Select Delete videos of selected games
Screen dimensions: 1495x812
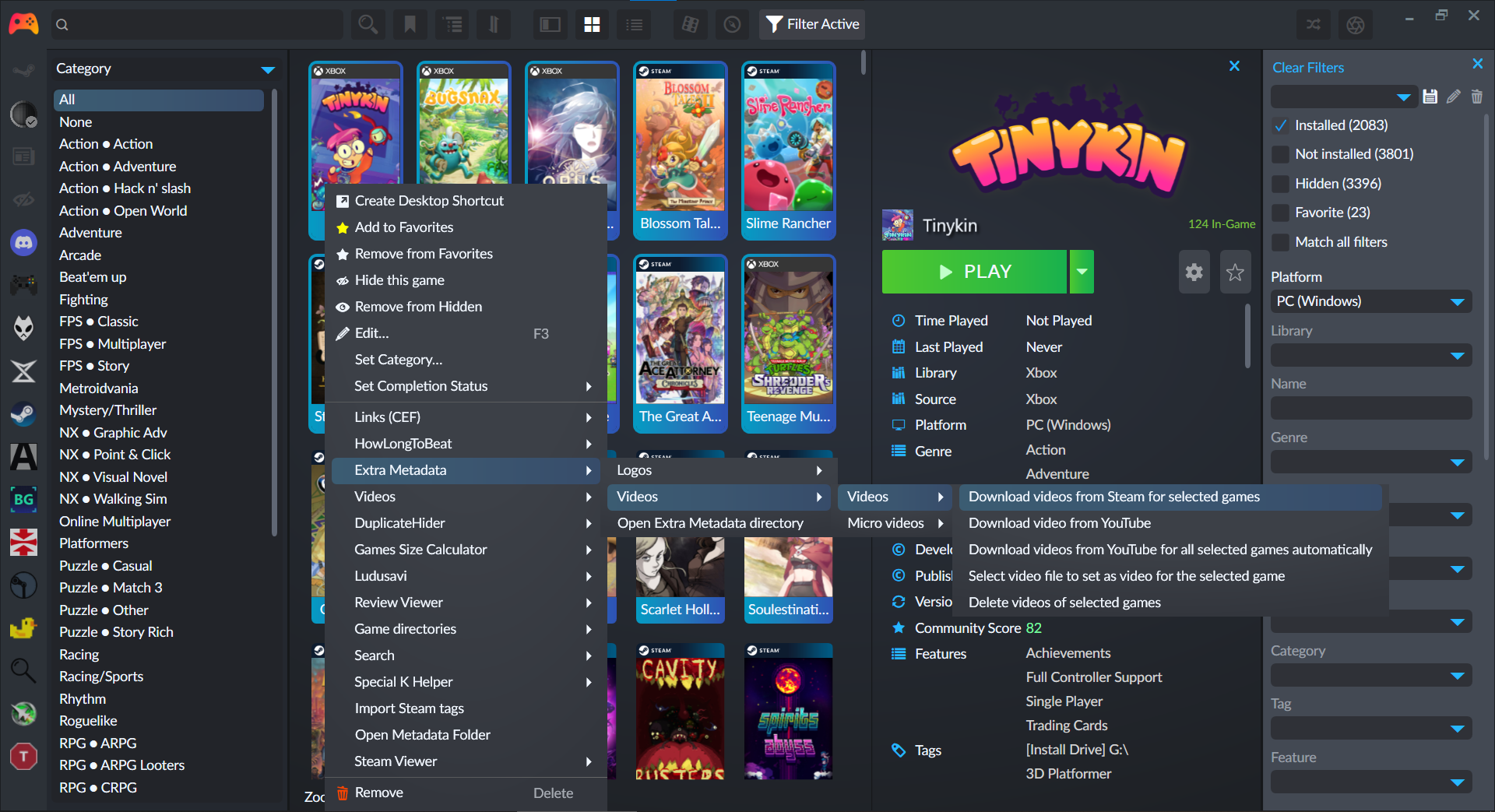(x=1171, y=603)
